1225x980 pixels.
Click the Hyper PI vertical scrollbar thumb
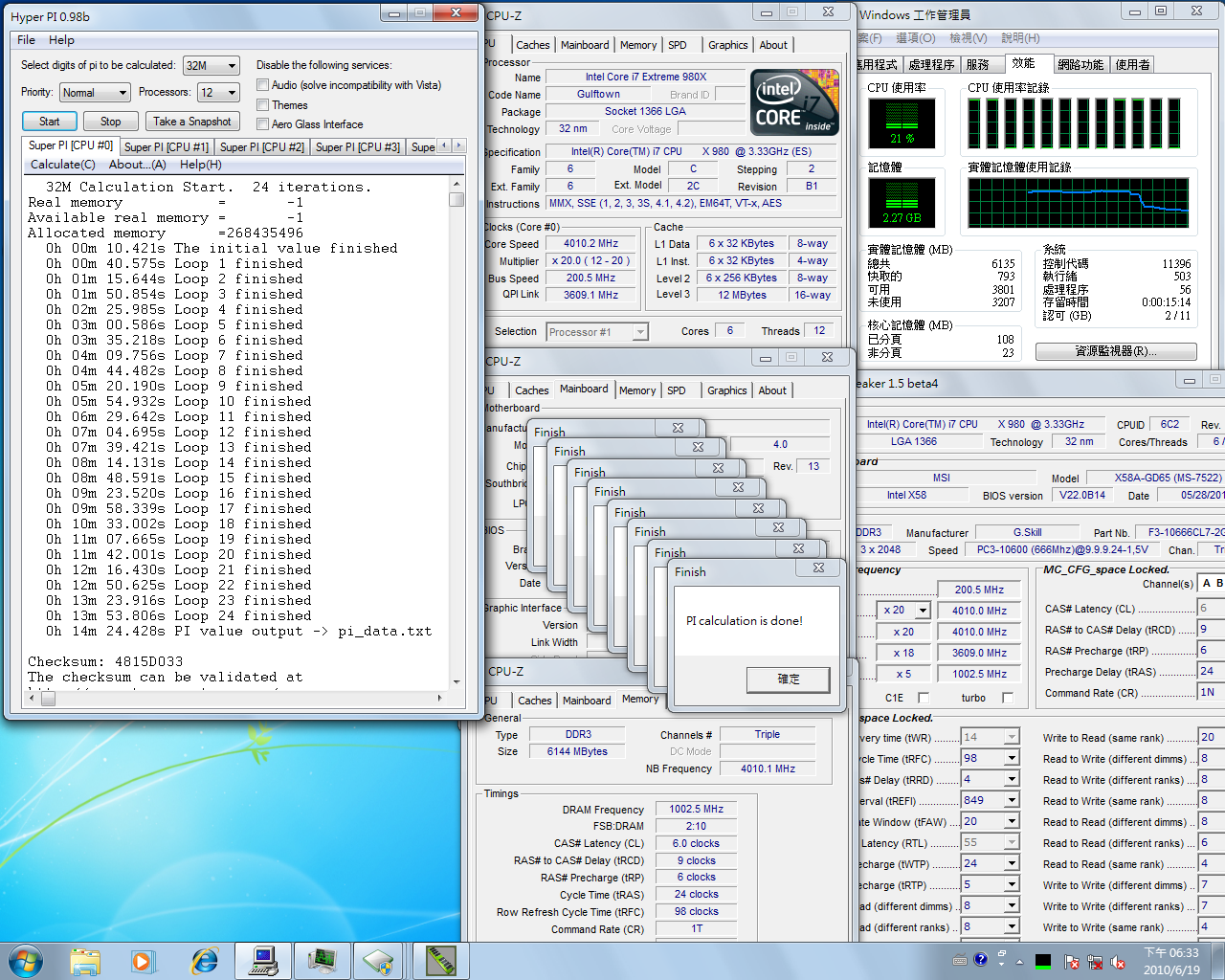(x=457, y=199)
